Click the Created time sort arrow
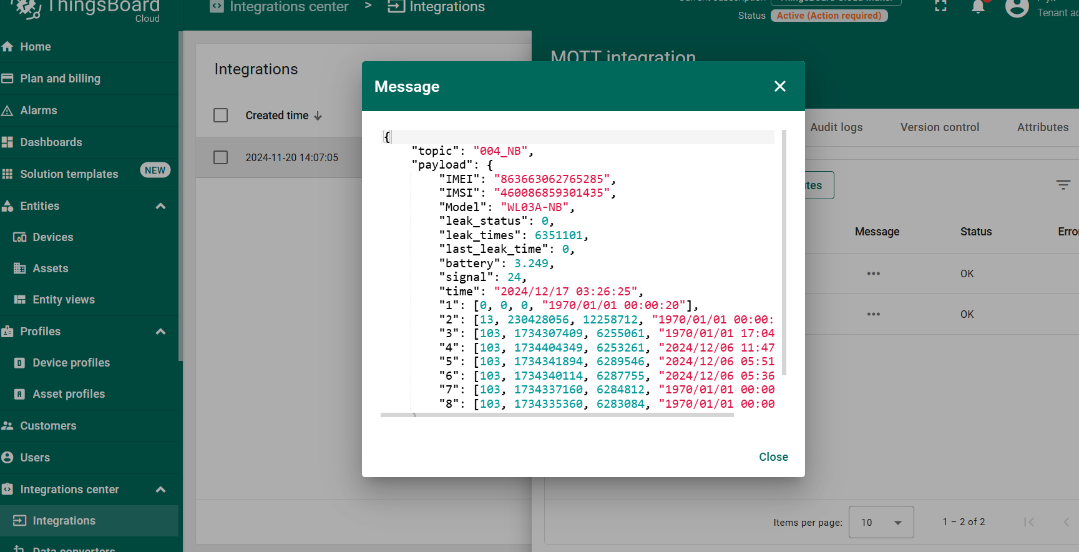The height and width of the screenshot is (552, 1079). 318,116
